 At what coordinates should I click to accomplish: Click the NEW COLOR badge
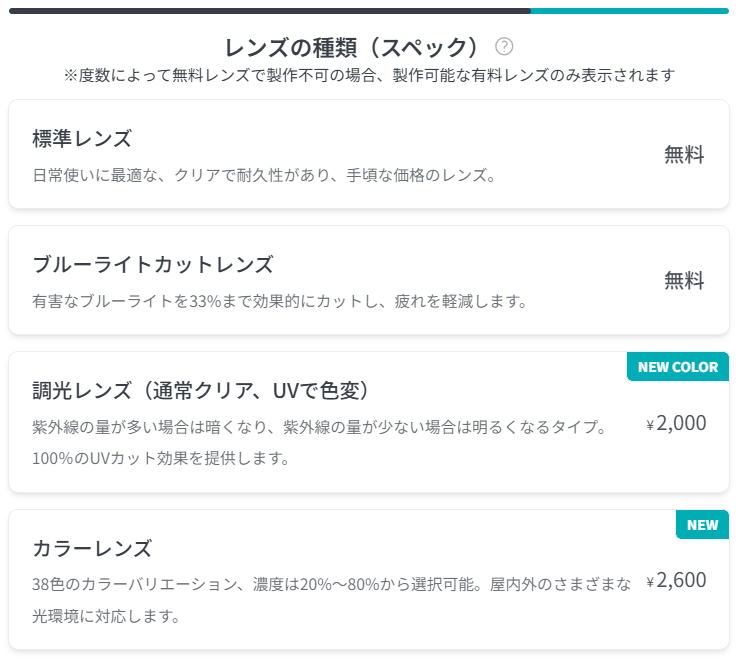[678, 367]
